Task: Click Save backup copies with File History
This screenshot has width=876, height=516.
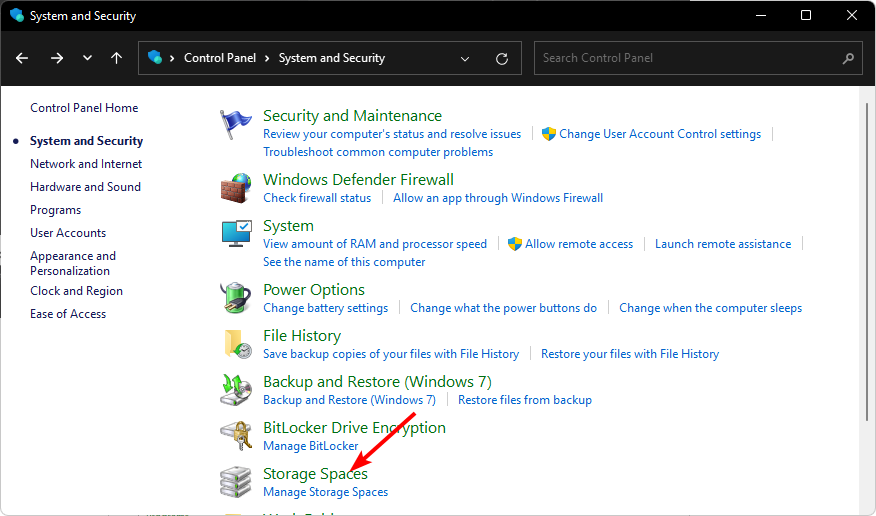Action: pos(391,354)
